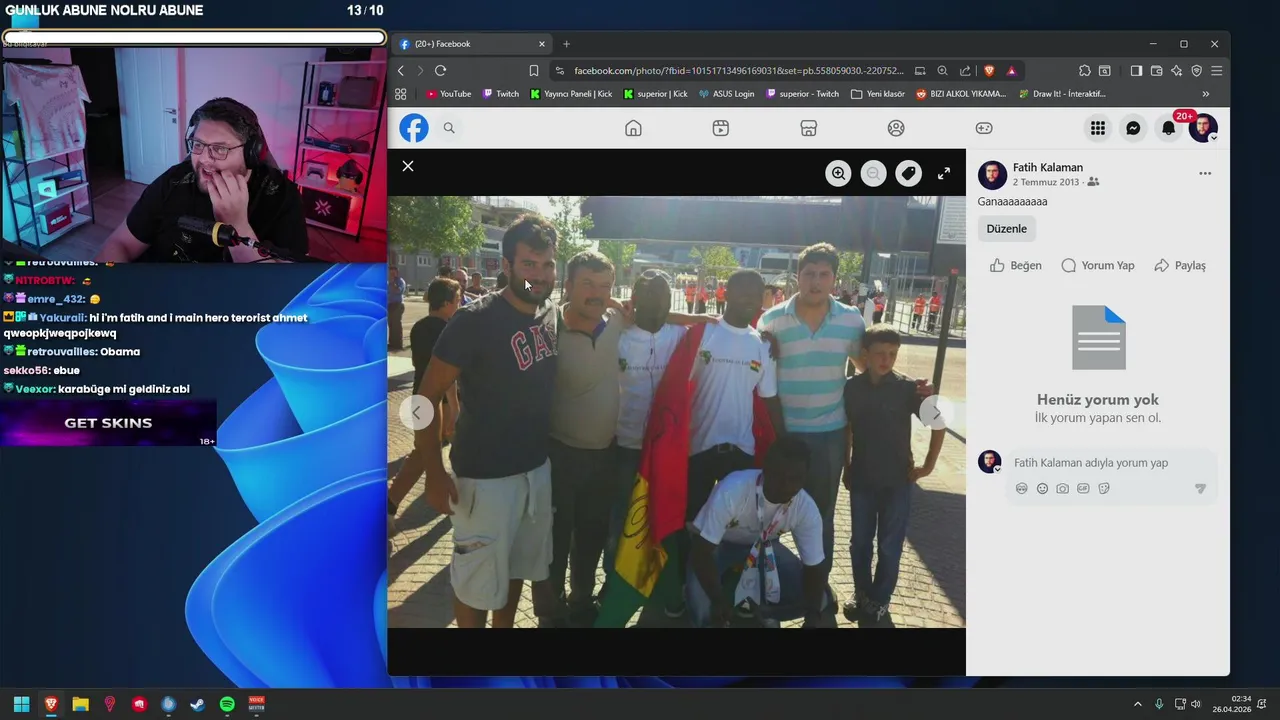Show the previous photo arrow
This screenshot has height=720, width=1280.
tap(417, 412)
